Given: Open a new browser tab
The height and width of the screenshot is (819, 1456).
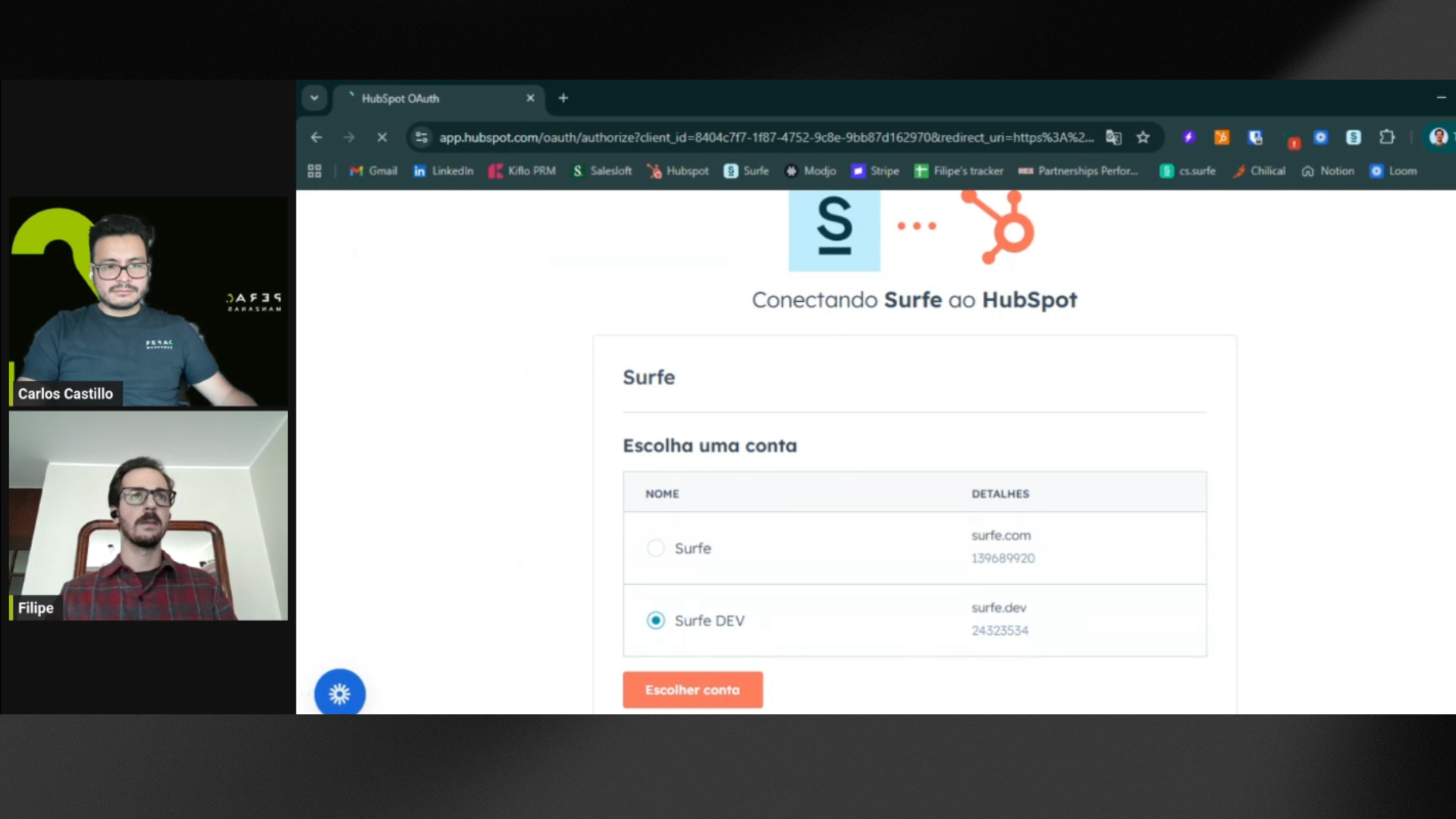Looking at the screenshot, I should (x=563, y=99).
